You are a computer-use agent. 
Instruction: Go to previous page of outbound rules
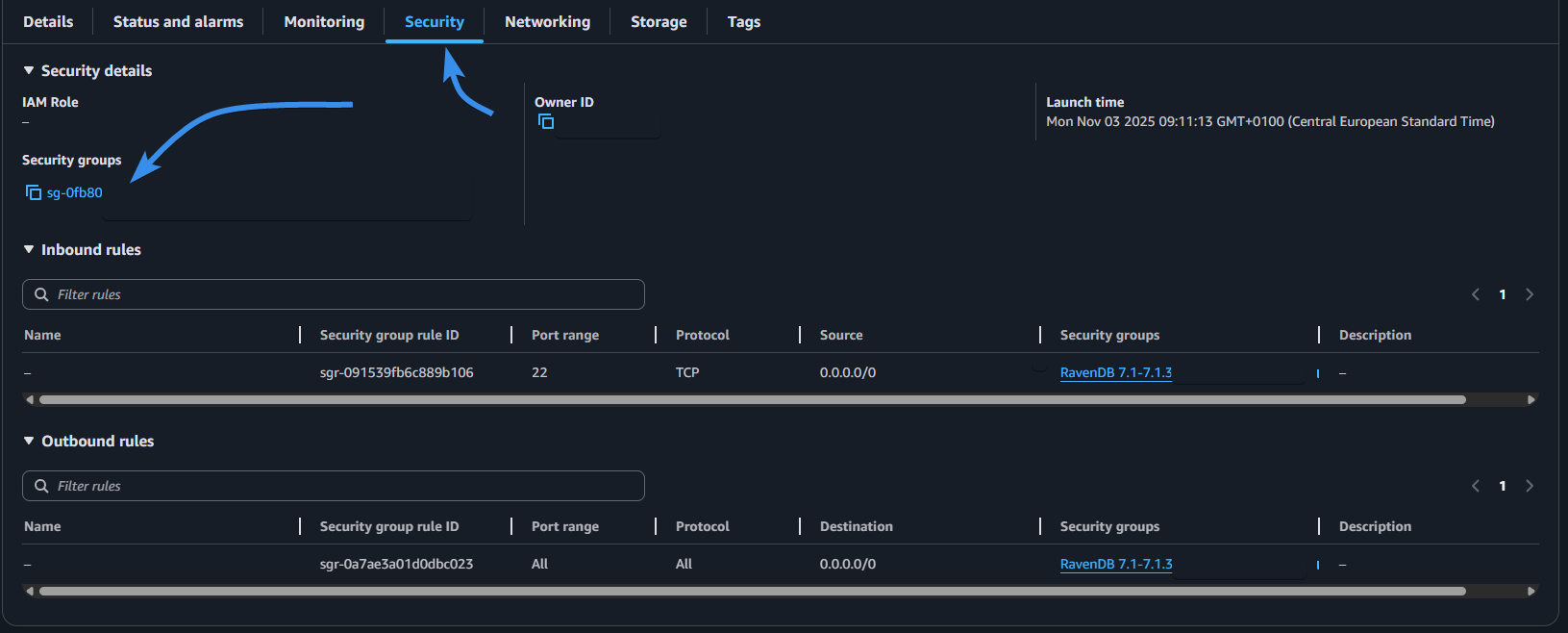(x=1476, y=486)
